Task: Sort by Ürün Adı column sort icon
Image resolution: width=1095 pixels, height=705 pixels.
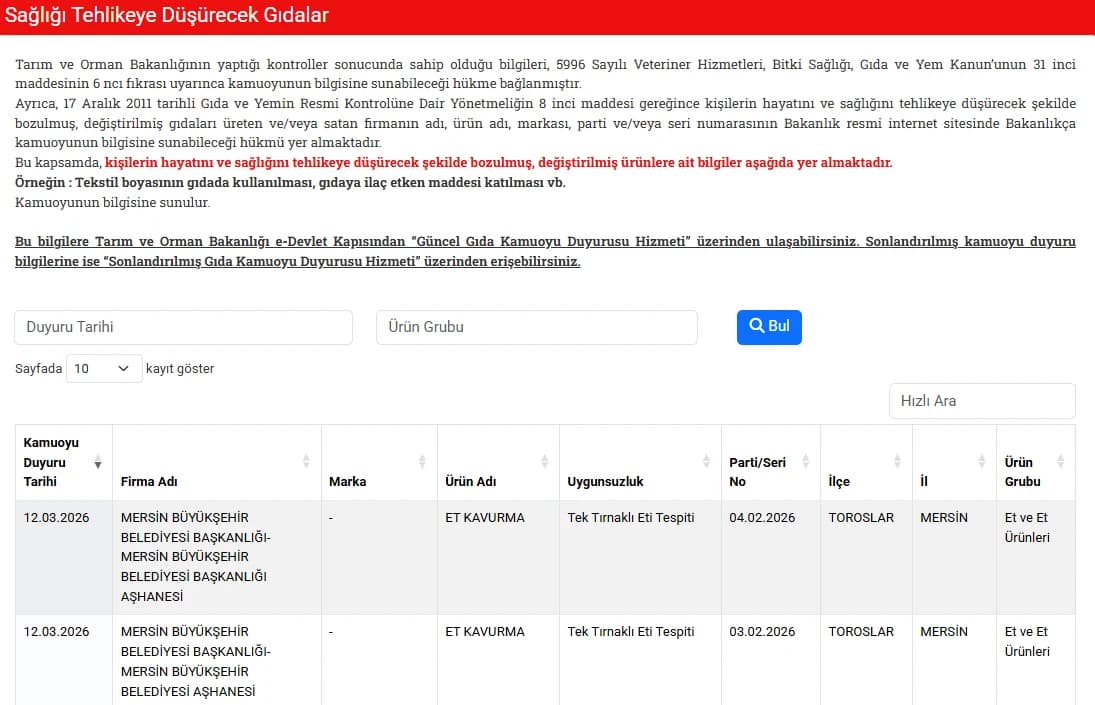Action: click(x=545, y=461)
